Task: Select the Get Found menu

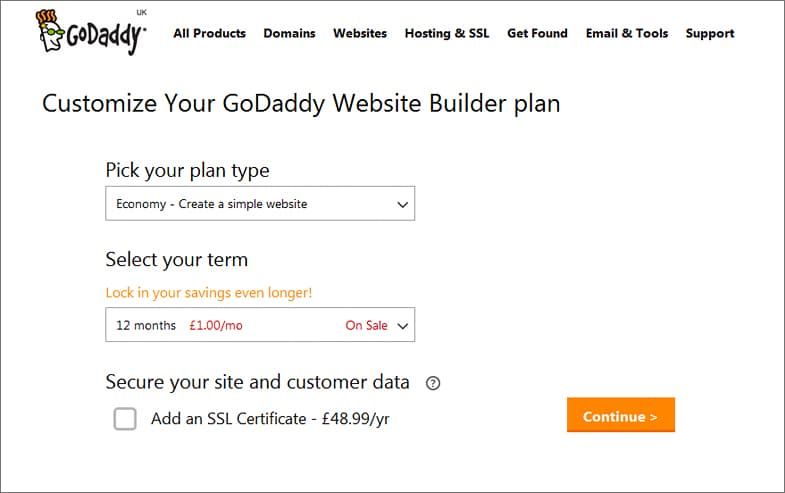Action: click(537, 34)
